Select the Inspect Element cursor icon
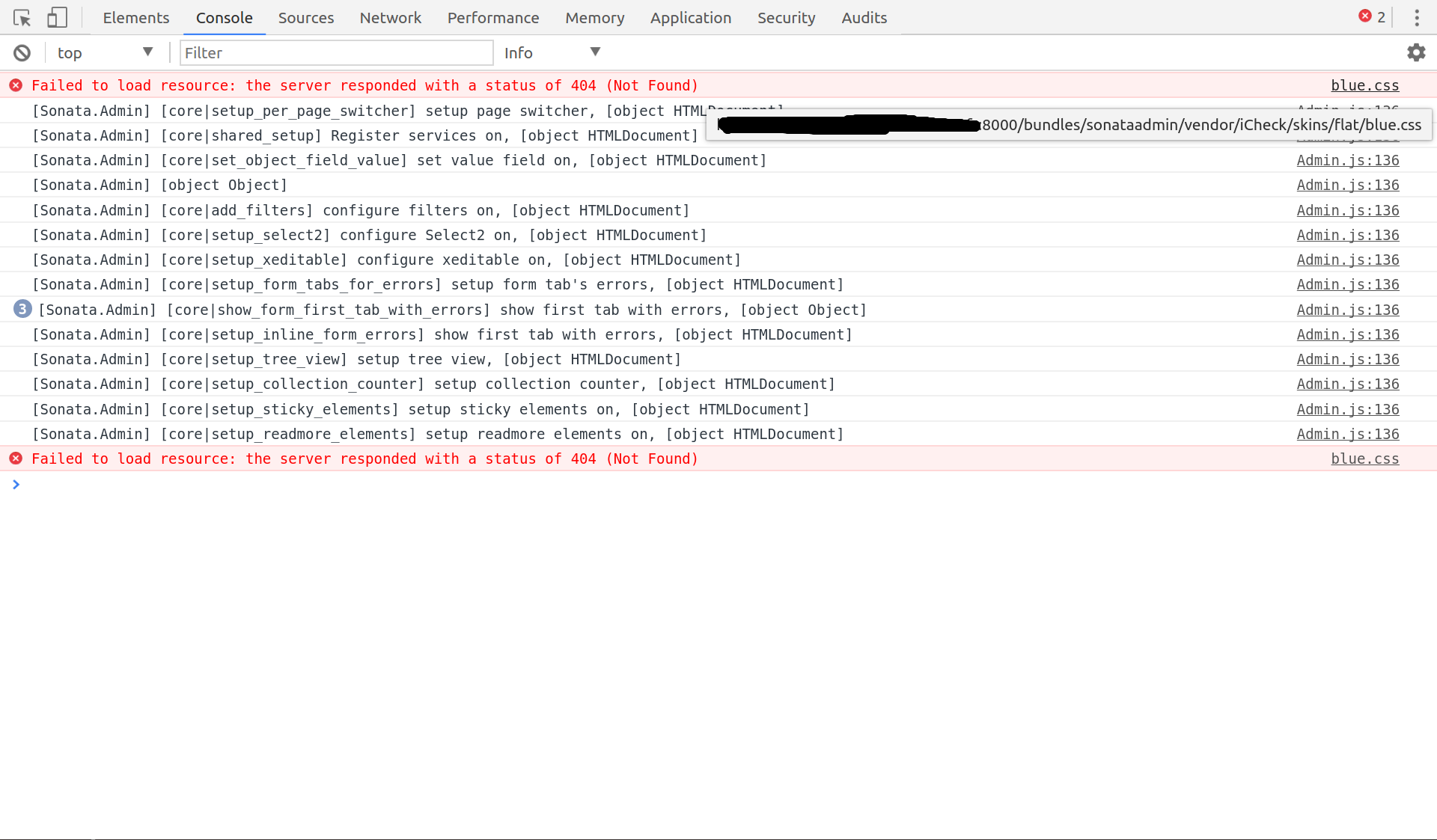Viewport: 1437px width, 840px height. [x=20, y=17]
